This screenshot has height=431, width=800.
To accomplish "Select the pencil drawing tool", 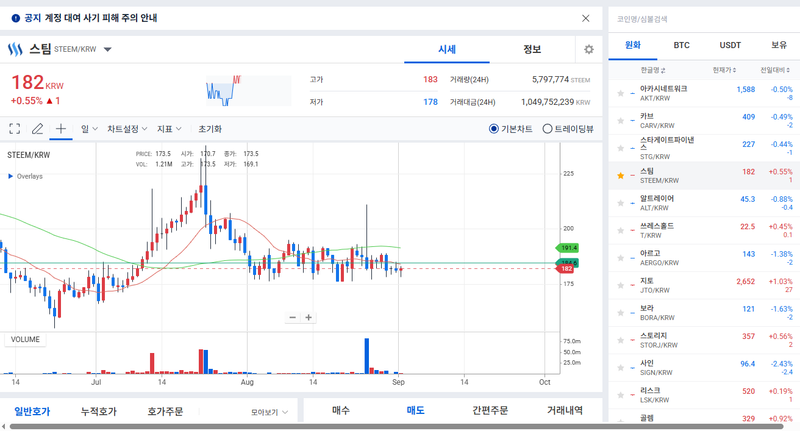I will (37, 129).
